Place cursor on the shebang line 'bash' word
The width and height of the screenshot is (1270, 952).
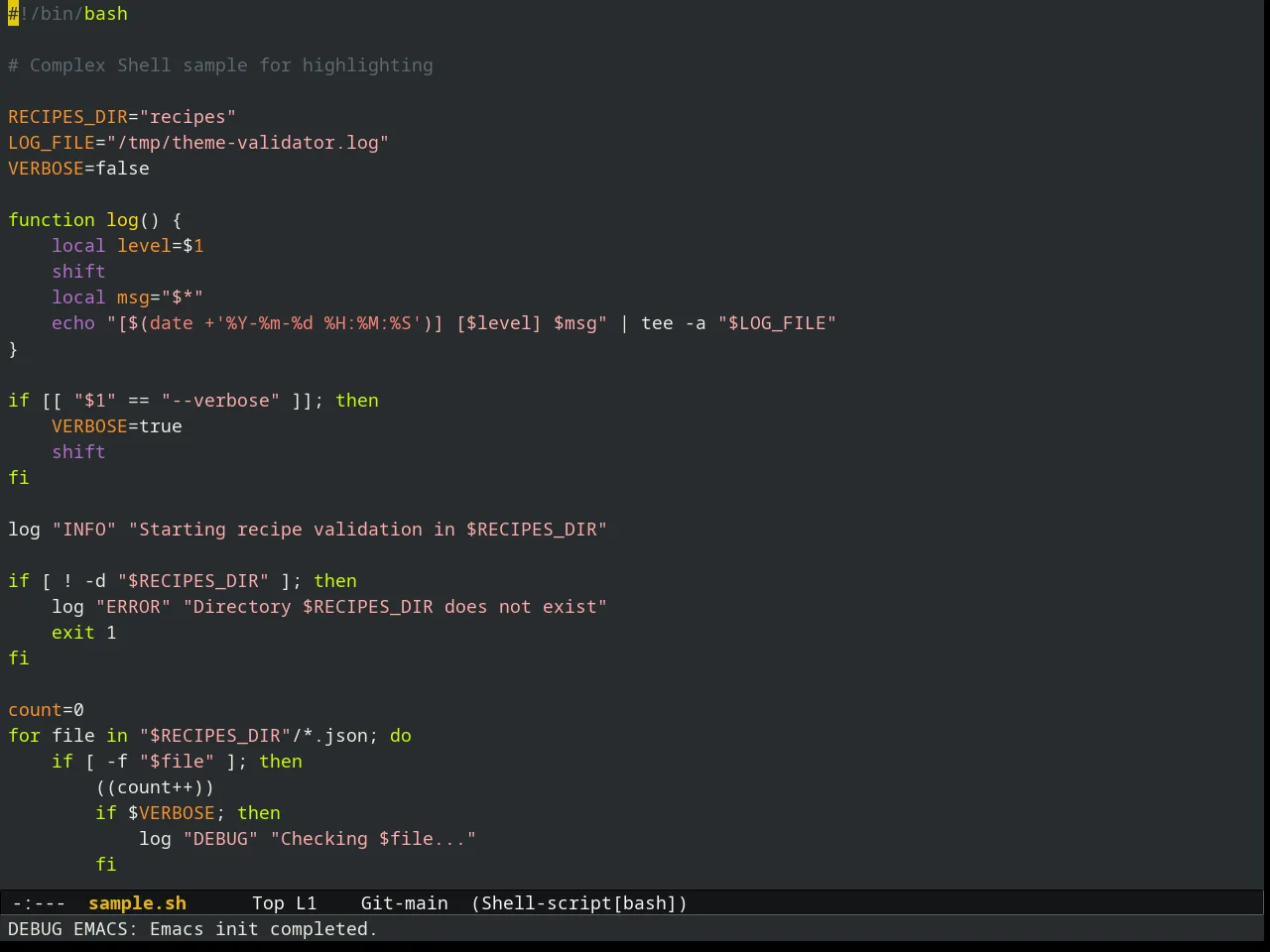105,14
